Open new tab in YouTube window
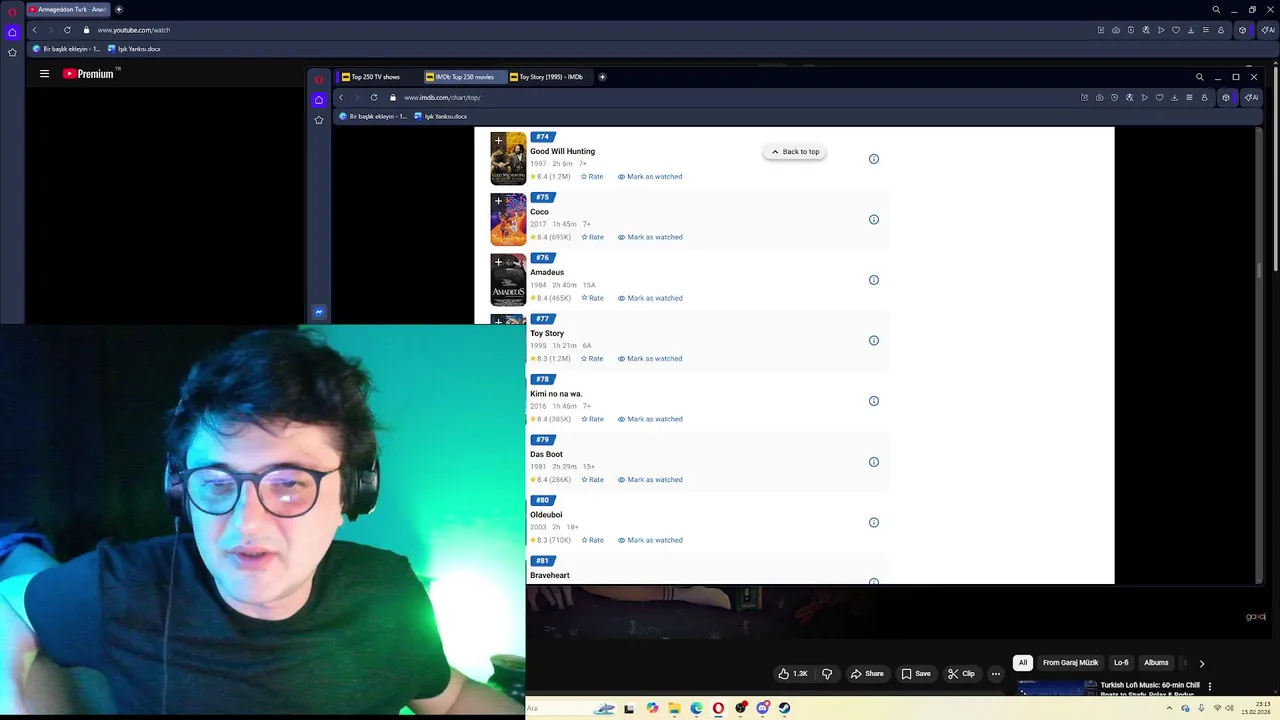 click(x=119, y=9)
